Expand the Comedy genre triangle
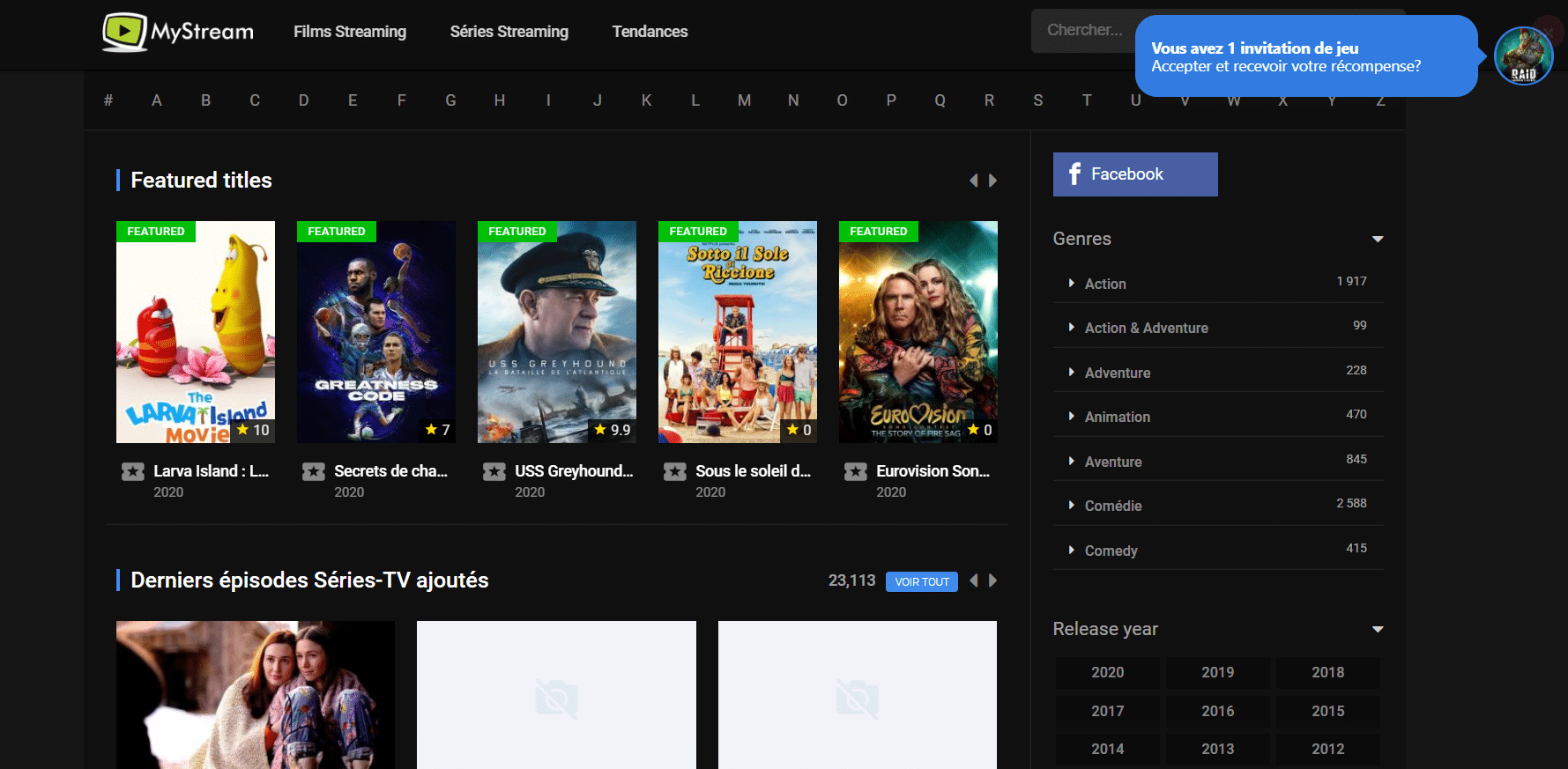Screen dimensions: 1568x769 tap(1072, 550)
